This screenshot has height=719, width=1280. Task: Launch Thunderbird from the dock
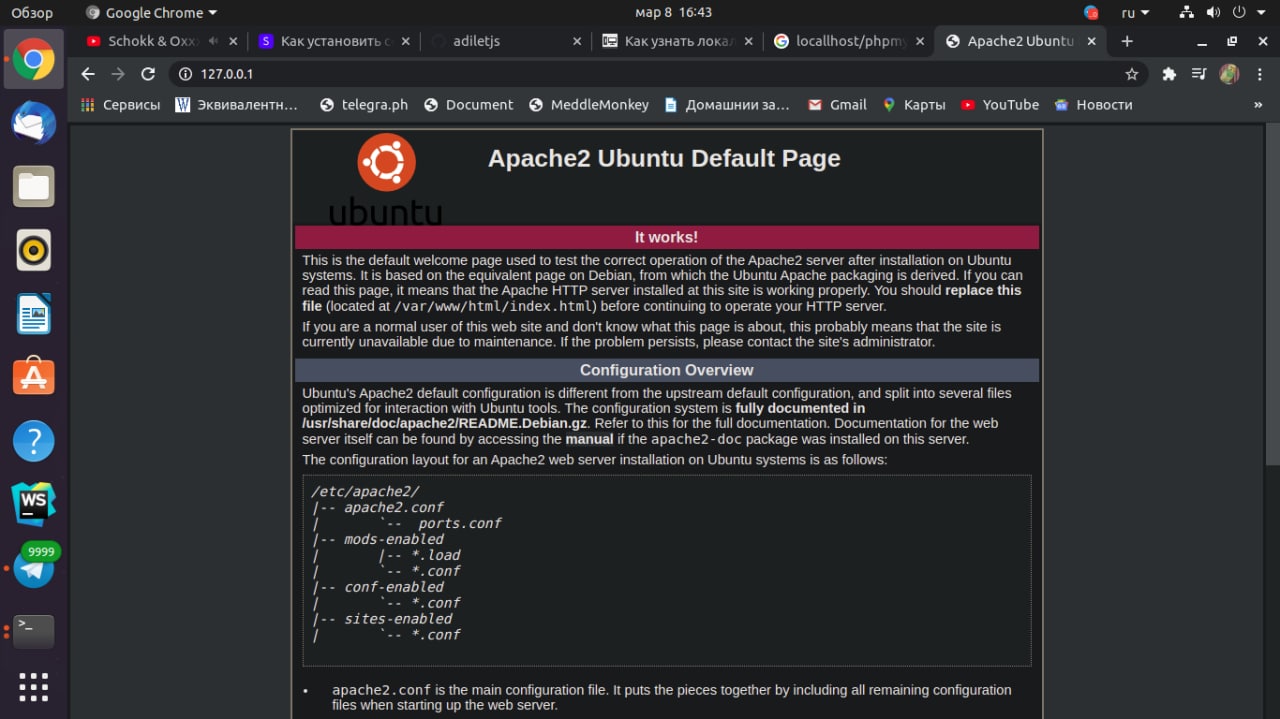pos(33,123)
